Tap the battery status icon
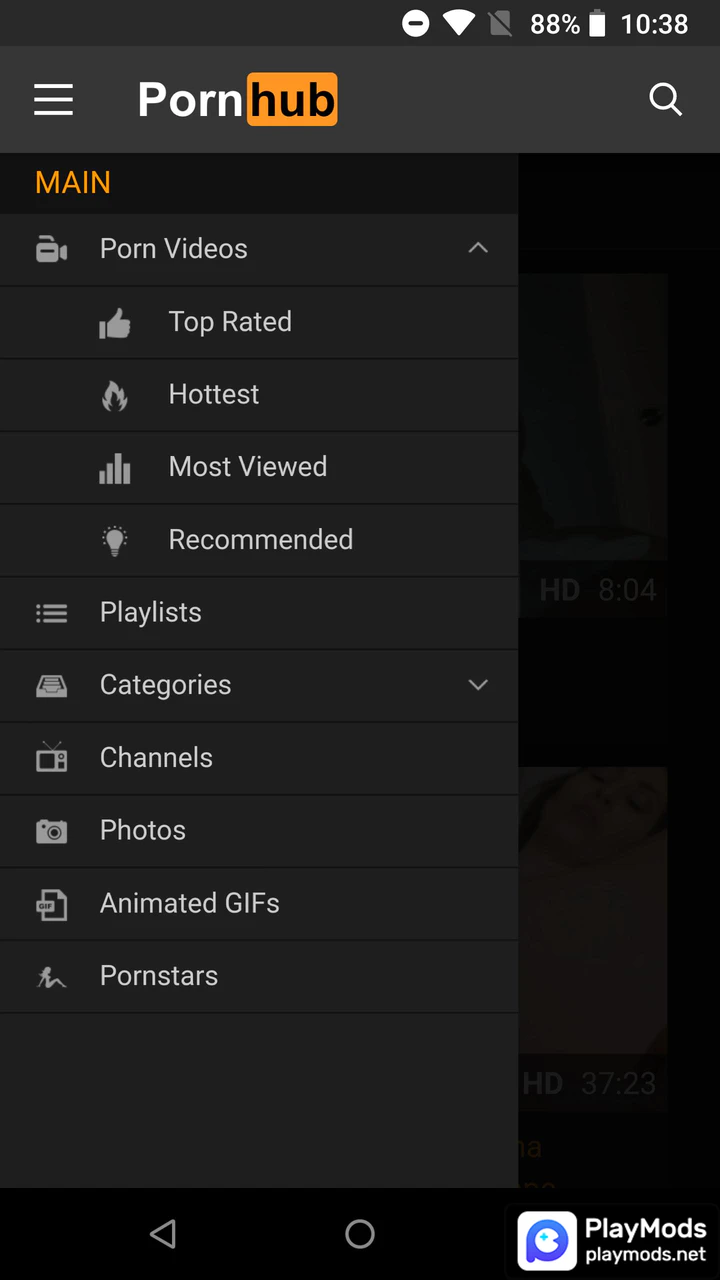This screenshot has width=720, height=1280. (597, 23)
